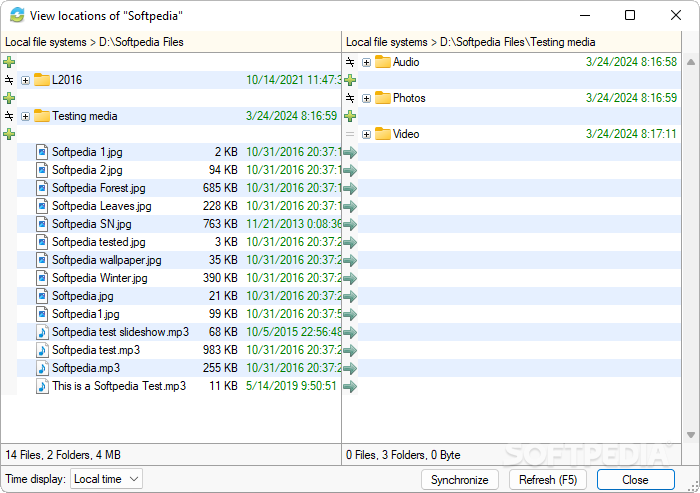700x493 pixels.
Task: Open the Time display dropdown
Action: pos(106,479)
